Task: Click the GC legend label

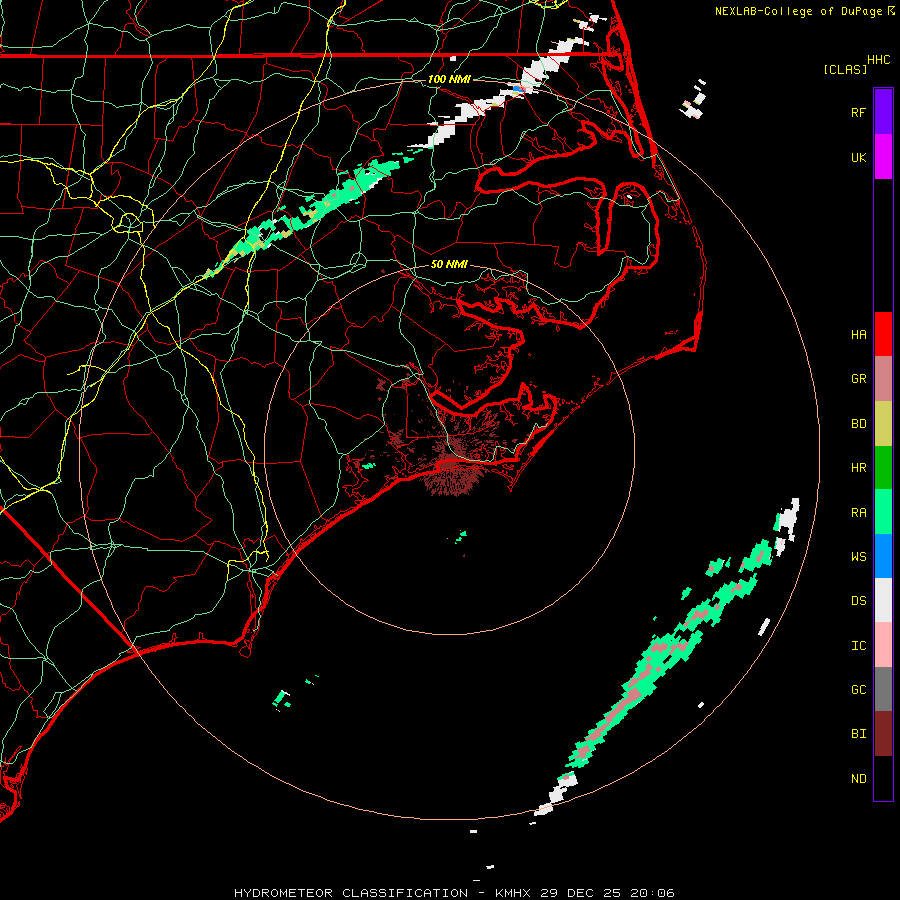Action: click(858, 690)
